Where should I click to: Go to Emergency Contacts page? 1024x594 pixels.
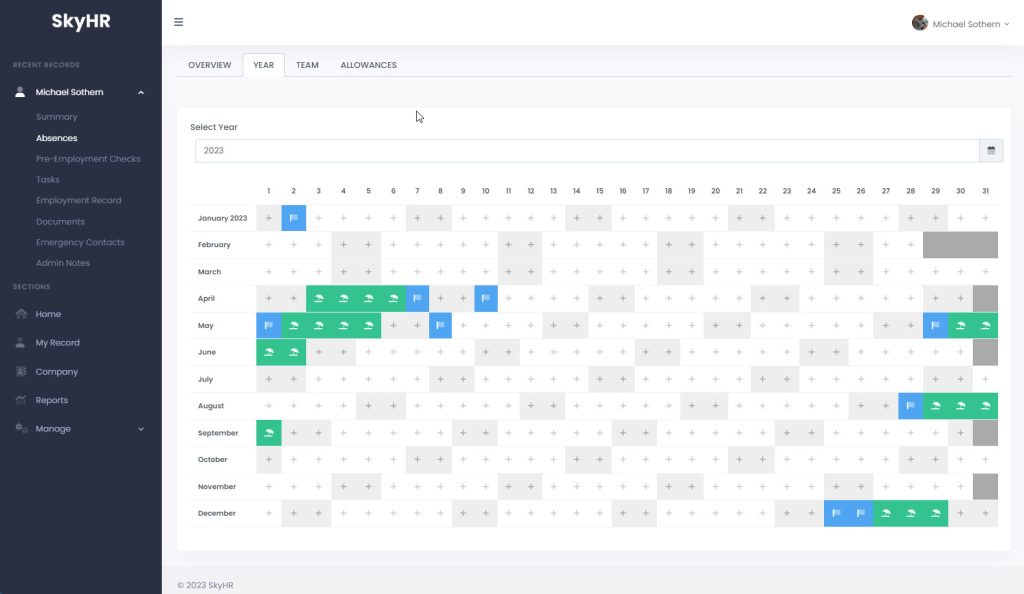click(80, 243)
